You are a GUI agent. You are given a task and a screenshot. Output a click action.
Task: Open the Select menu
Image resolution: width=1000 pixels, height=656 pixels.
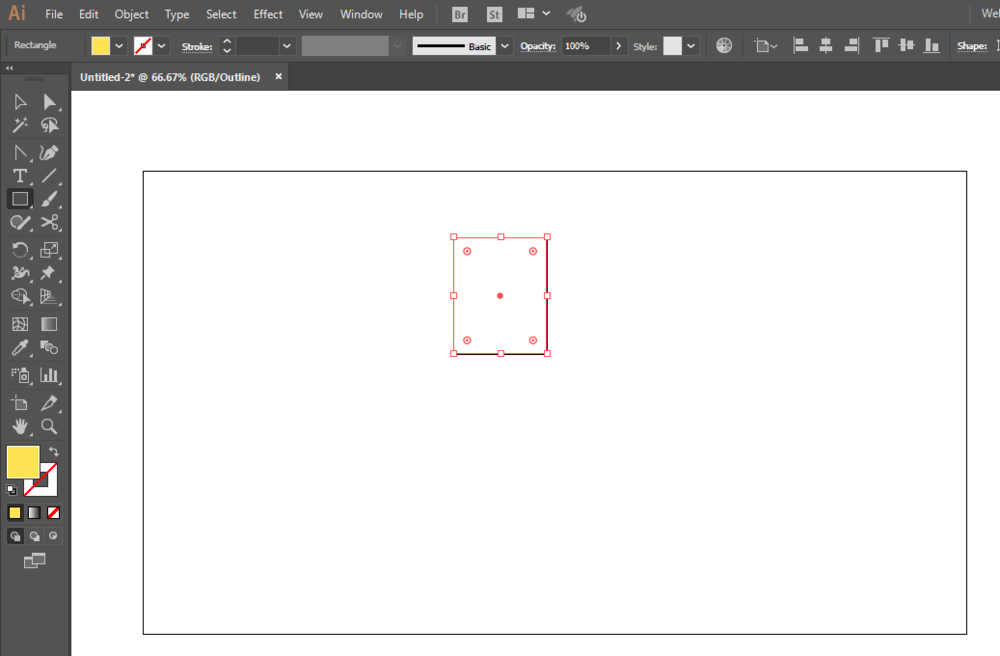click(x=221, y=14)
